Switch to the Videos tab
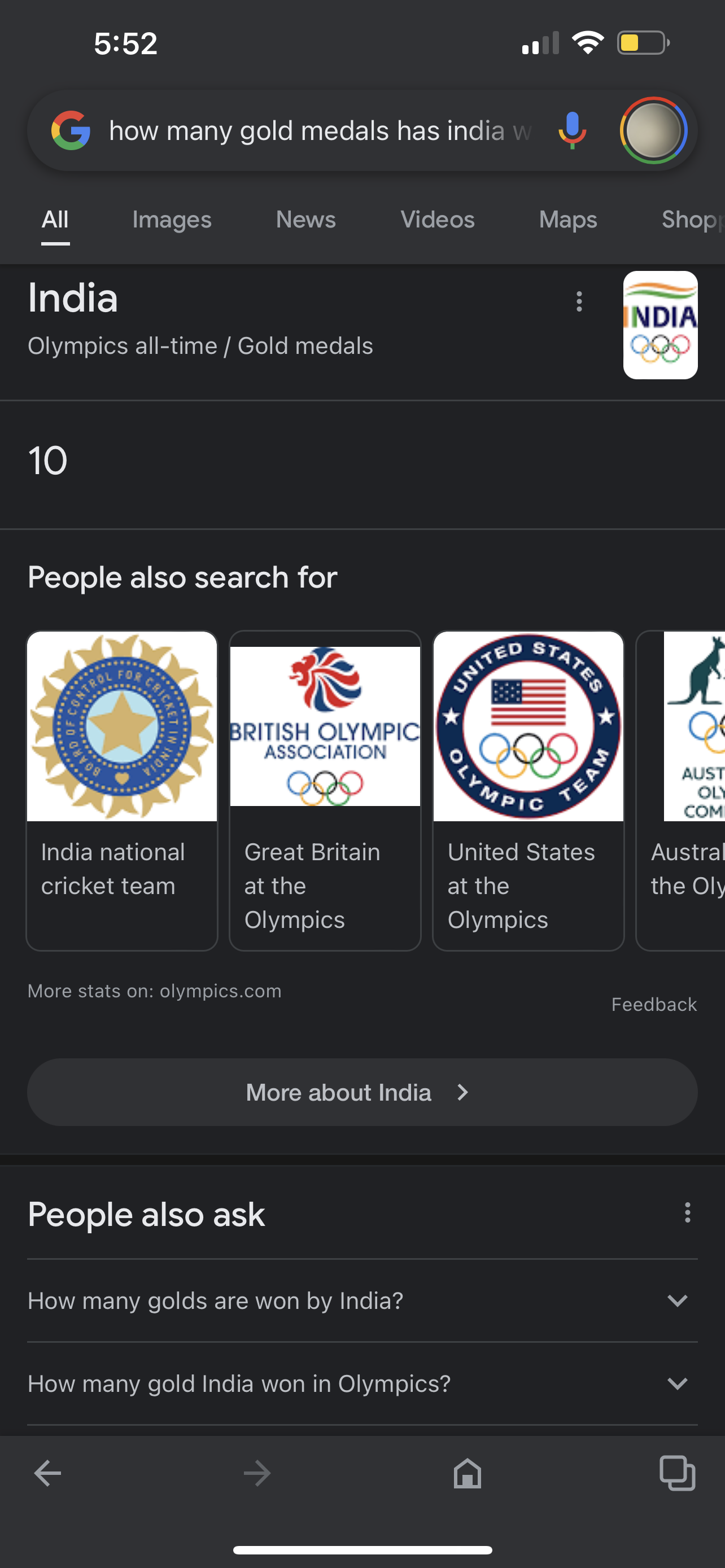Image resolution: width=725 pixels, height=1568 pixels. click(437, 220)
